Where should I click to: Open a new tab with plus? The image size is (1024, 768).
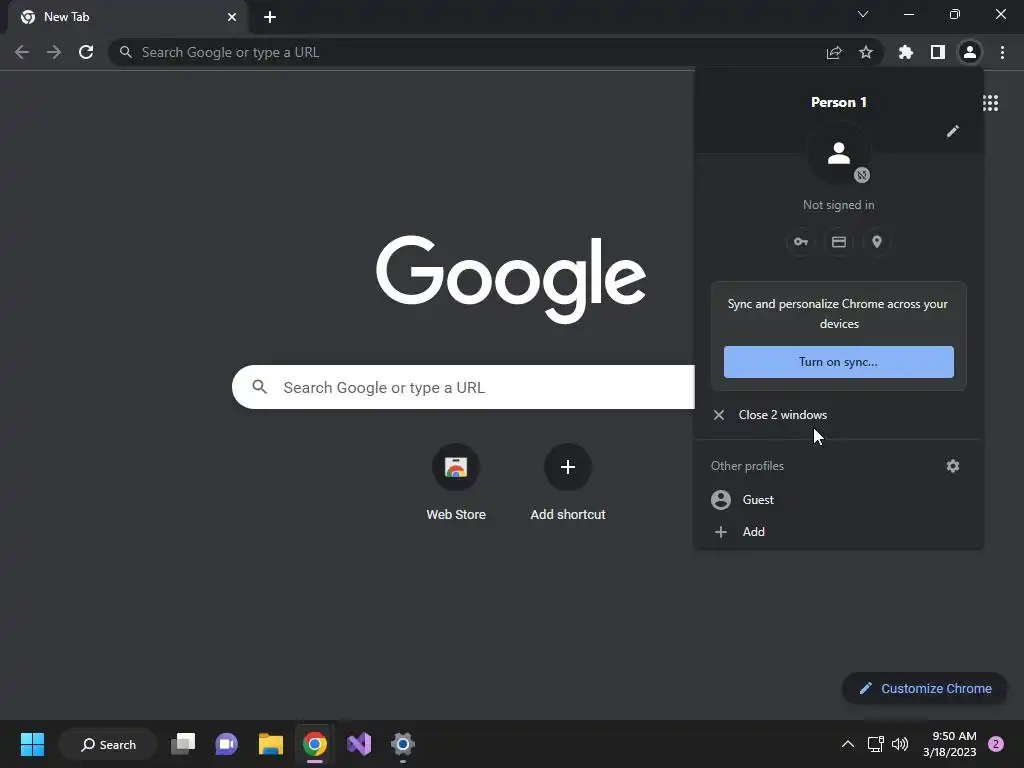270,17
